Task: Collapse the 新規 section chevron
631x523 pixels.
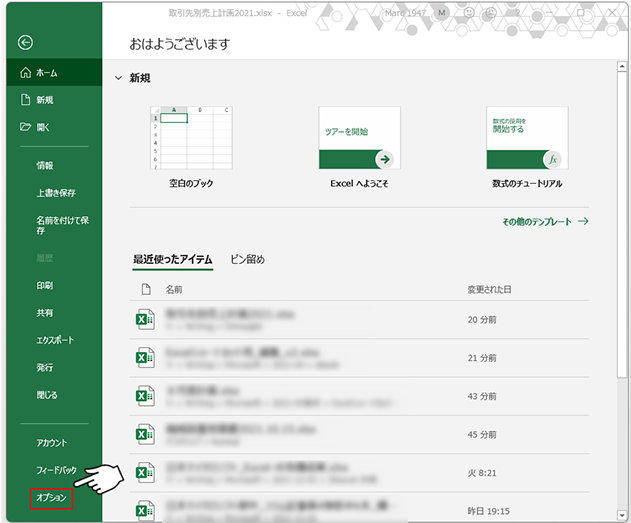Action: pos(118,78)
